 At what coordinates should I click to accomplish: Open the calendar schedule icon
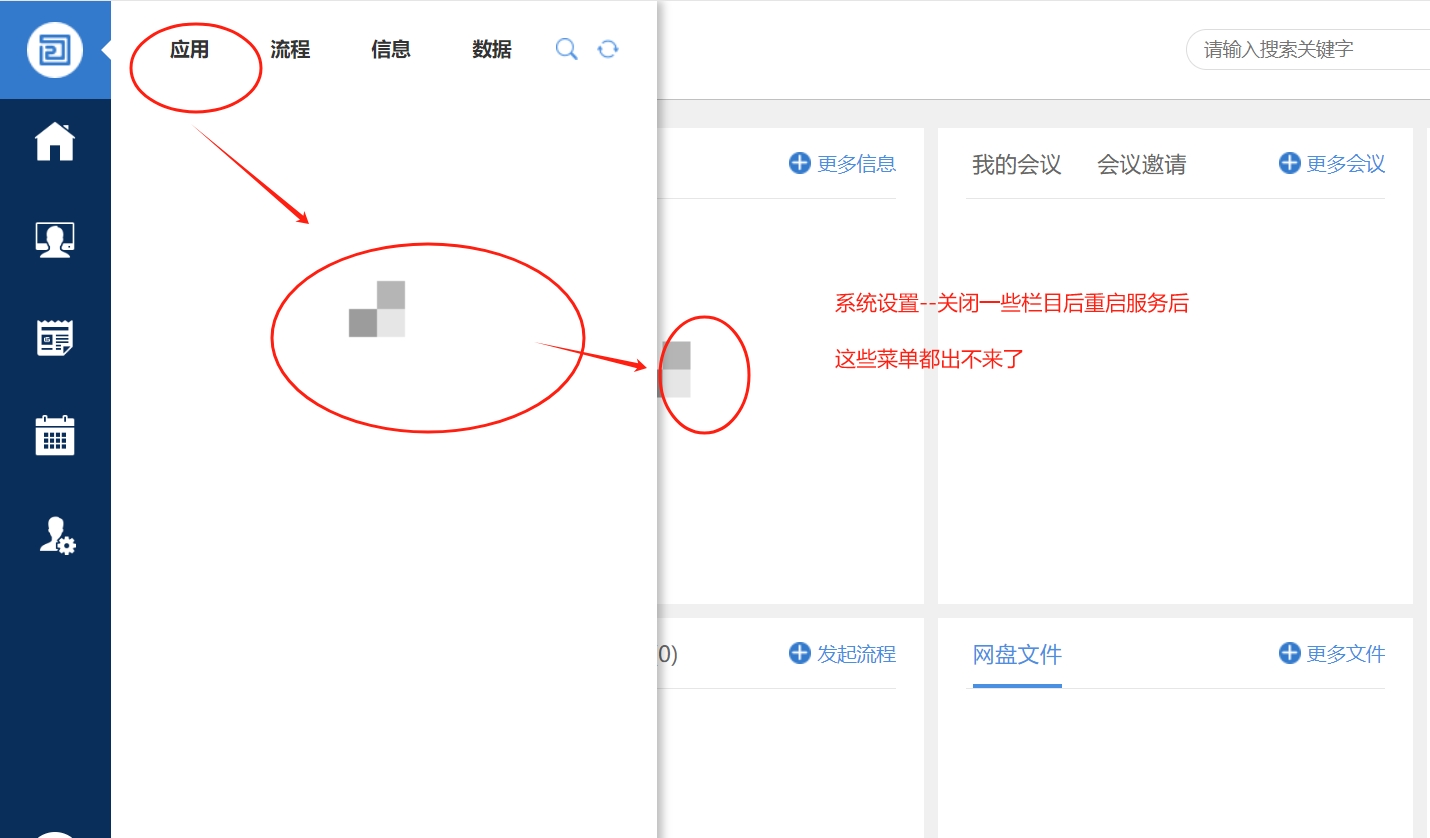coord(55,436)
